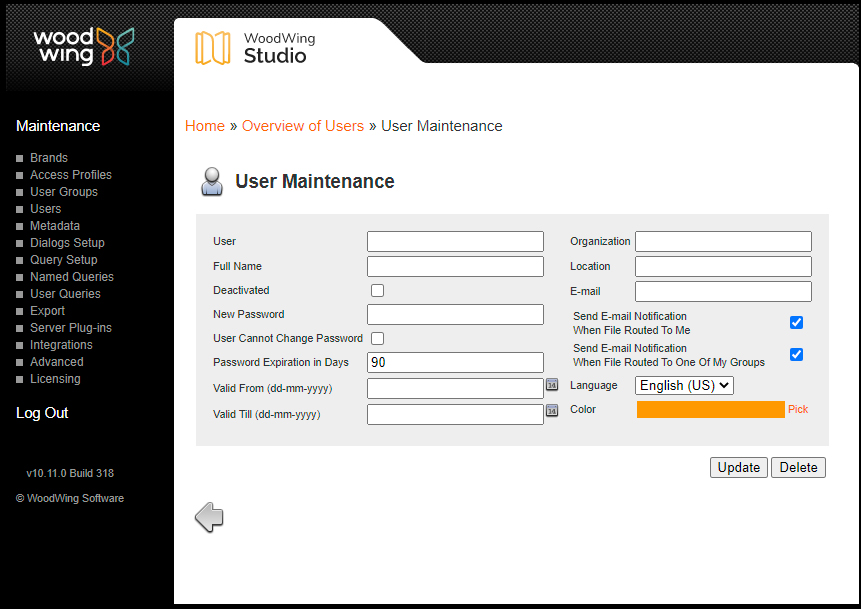
Task: Open Integrations page
Action: pyautogui.click(x=61, y=345)
